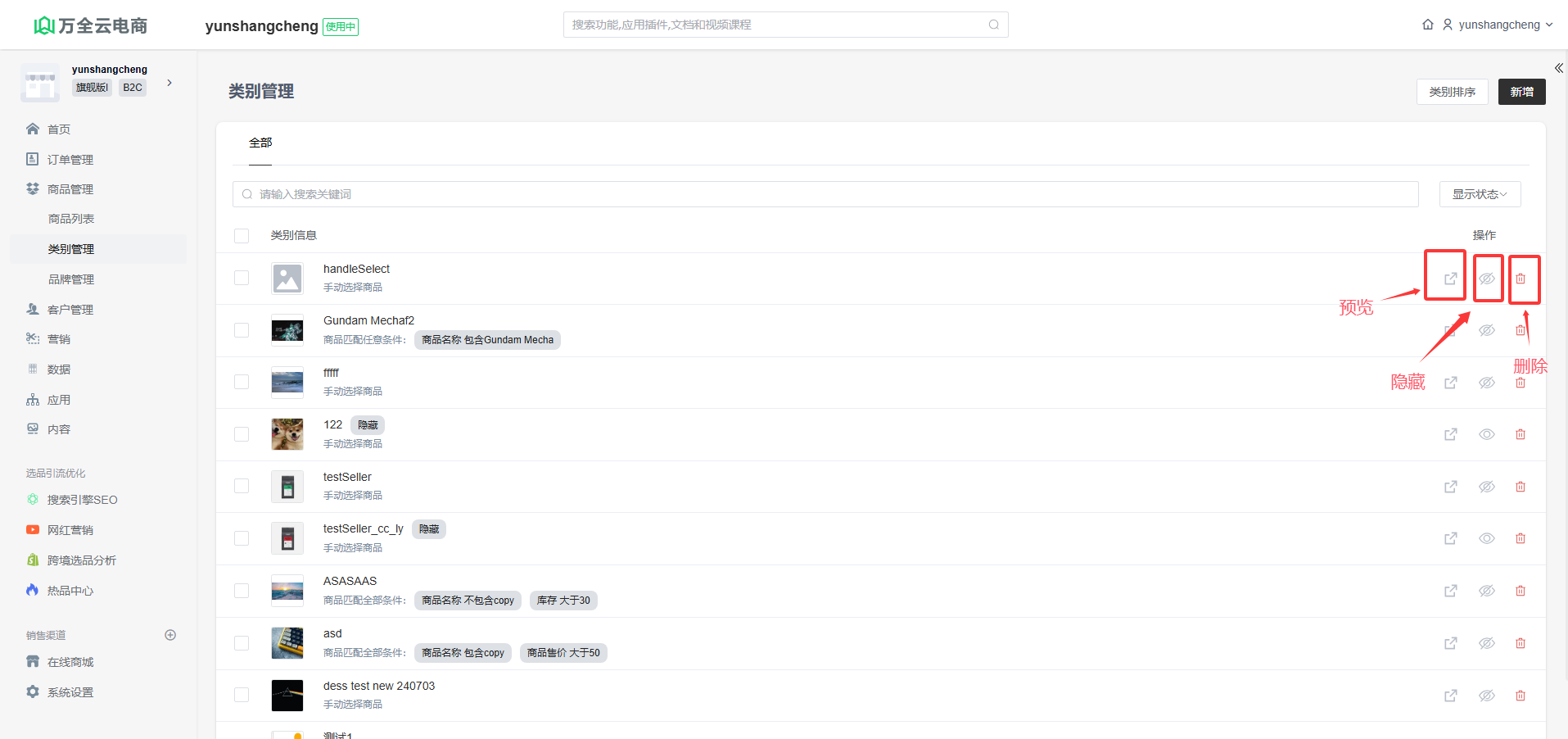Expand the yunshangcheng account menu

(x=1498, y=25)
